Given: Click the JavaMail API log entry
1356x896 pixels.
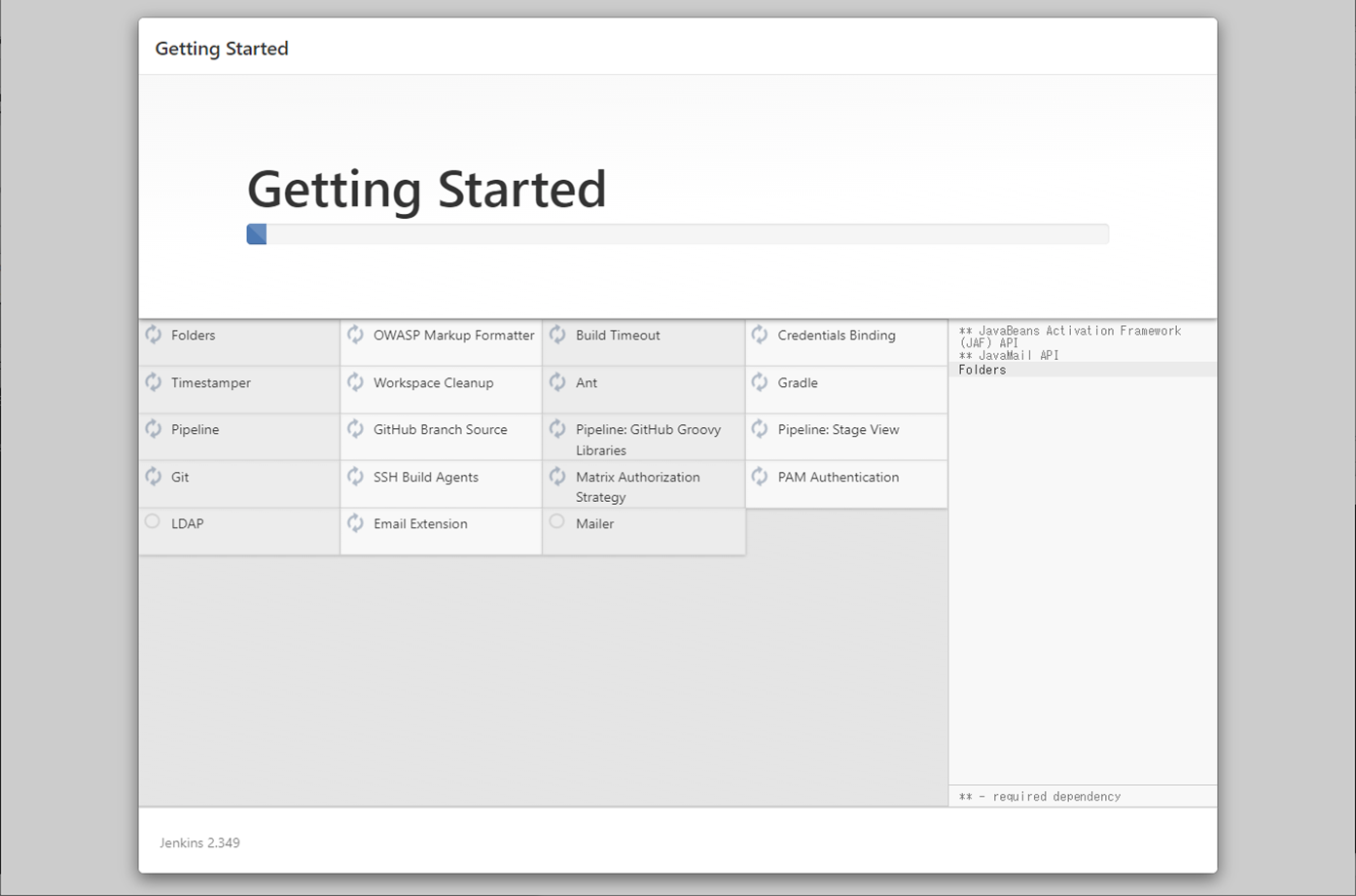Looking at the screenshot, I should pyautogui.click(x=1009, y=356).
